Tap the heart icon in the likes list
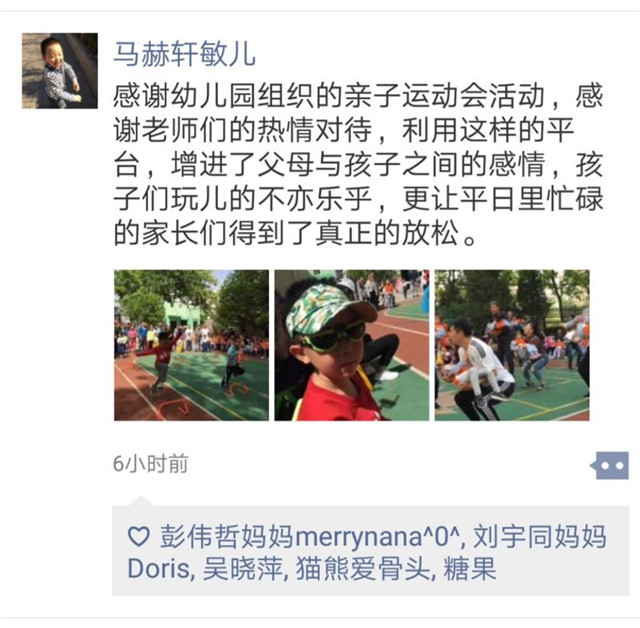This screenshot has width=640, height=628. (x=138, y=536)
